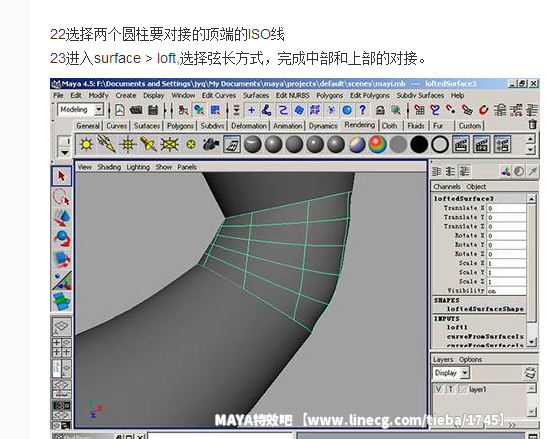Open Edit Curves menu
Screen dimensions: 546x439
tap(219, 95)
